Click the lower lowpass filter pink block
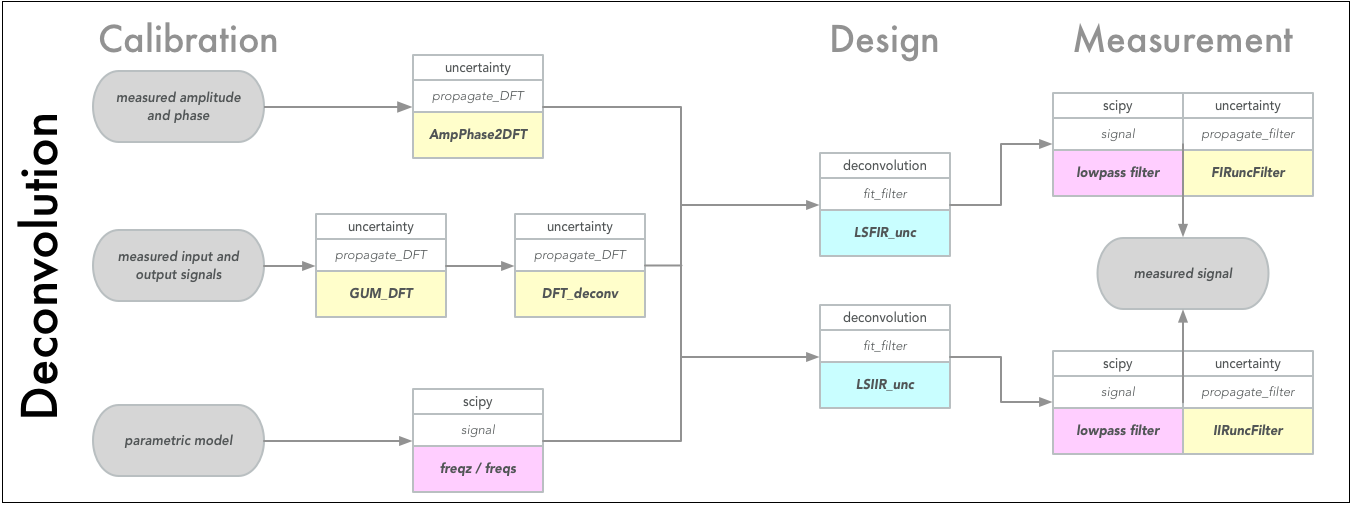 (x=1118, y=431)
